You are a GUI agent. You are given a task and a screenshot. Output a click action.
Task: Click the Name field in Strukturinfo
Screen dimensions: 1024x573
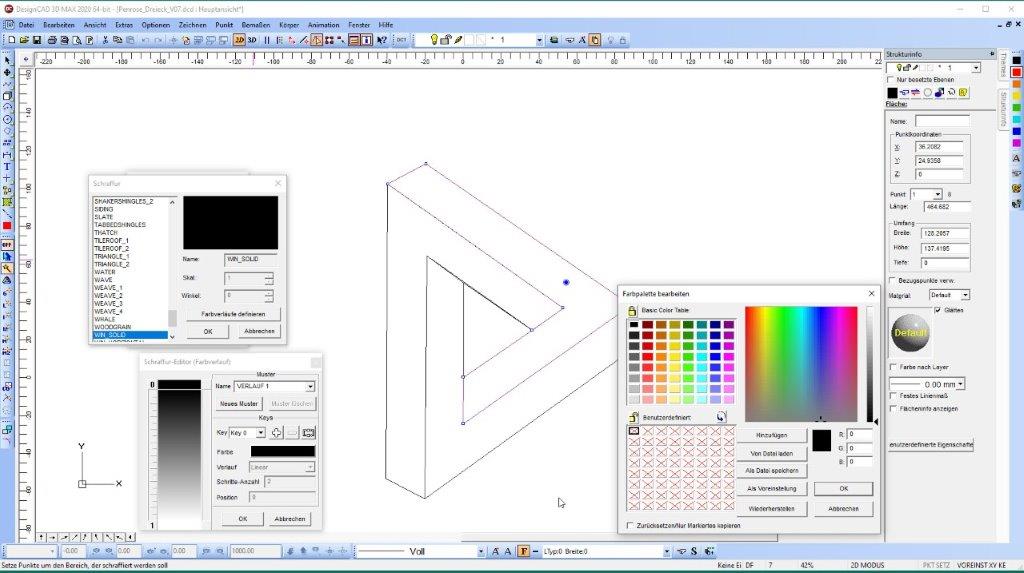[942, 122]
